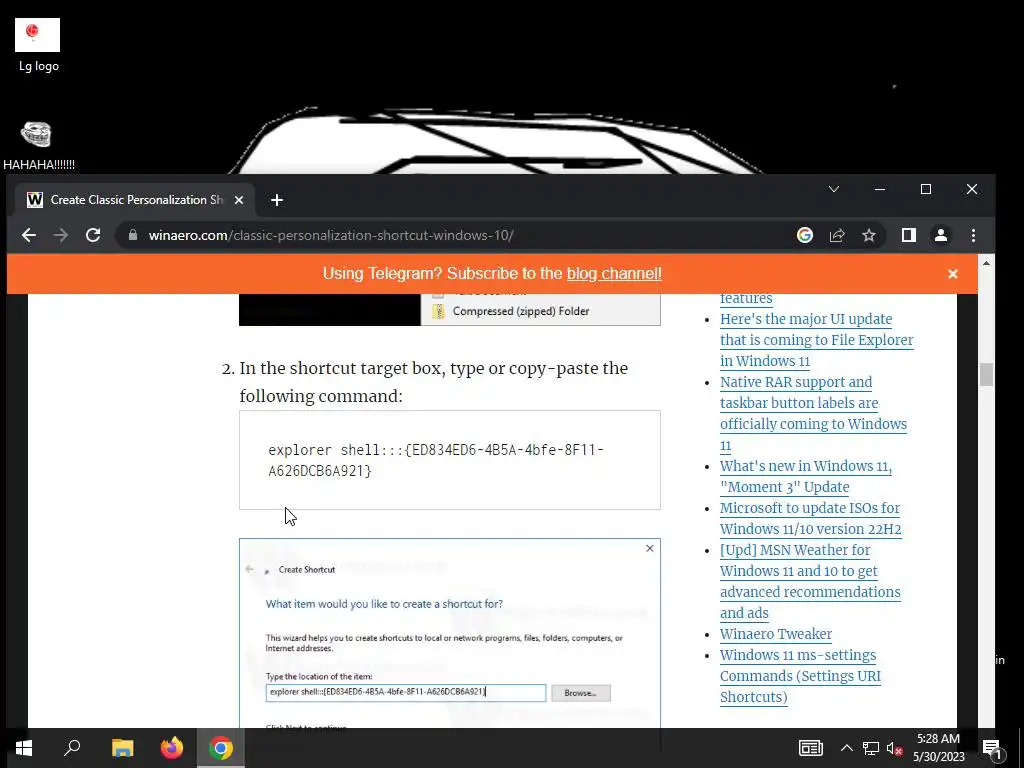1024x768 pixels.
Task: Open the Native RAR support article link
Action: pyautogui.click(x=813, y=413)
